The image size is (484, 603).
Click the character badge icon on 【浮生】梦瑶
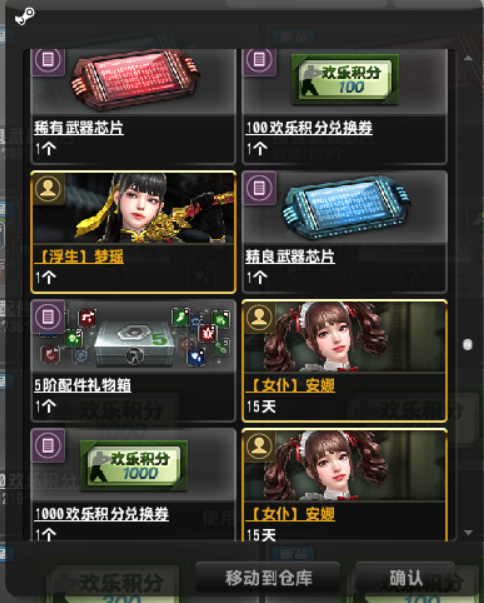tap(48, 188)
